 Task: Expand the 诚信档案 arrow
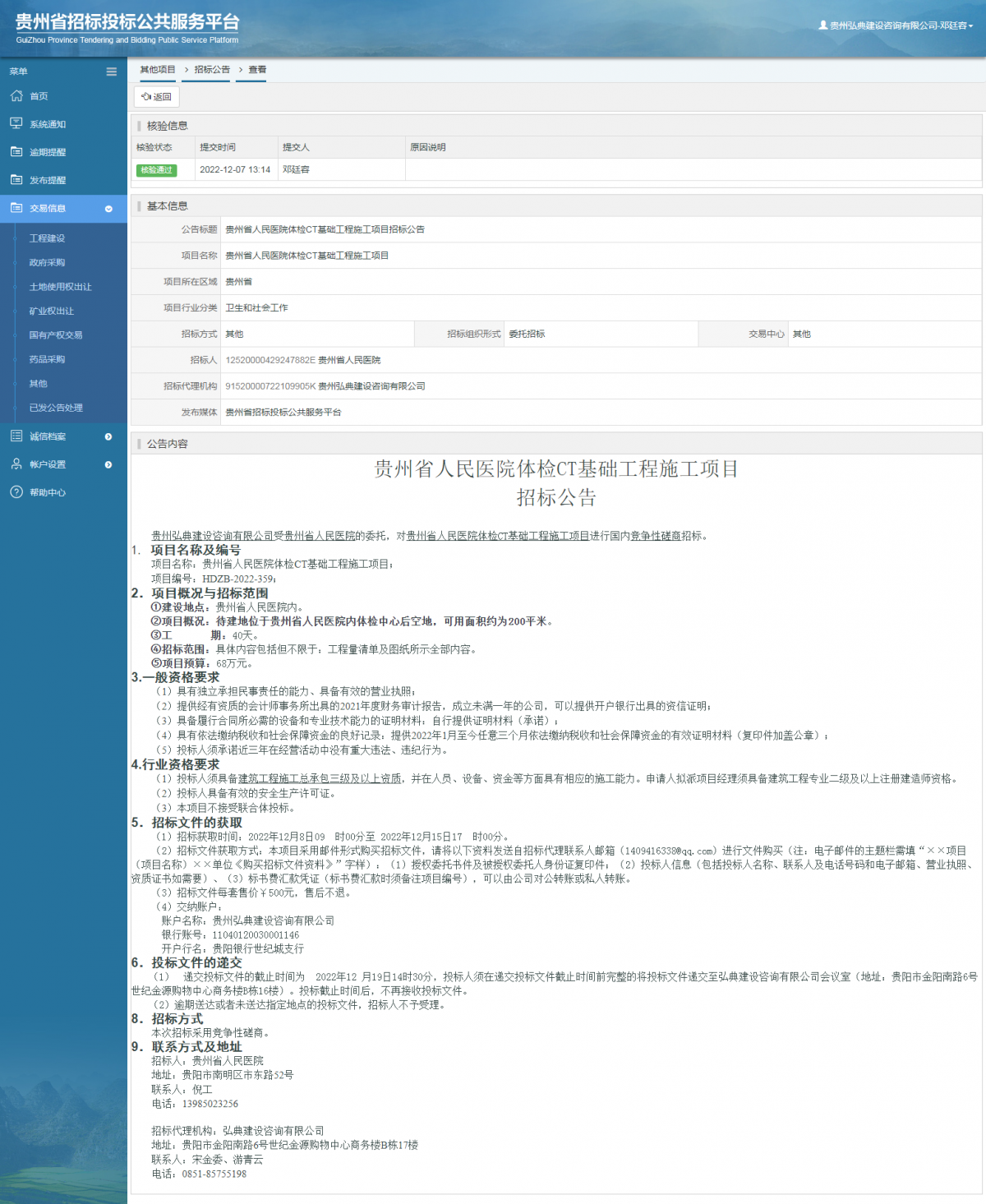coord(108,436)
